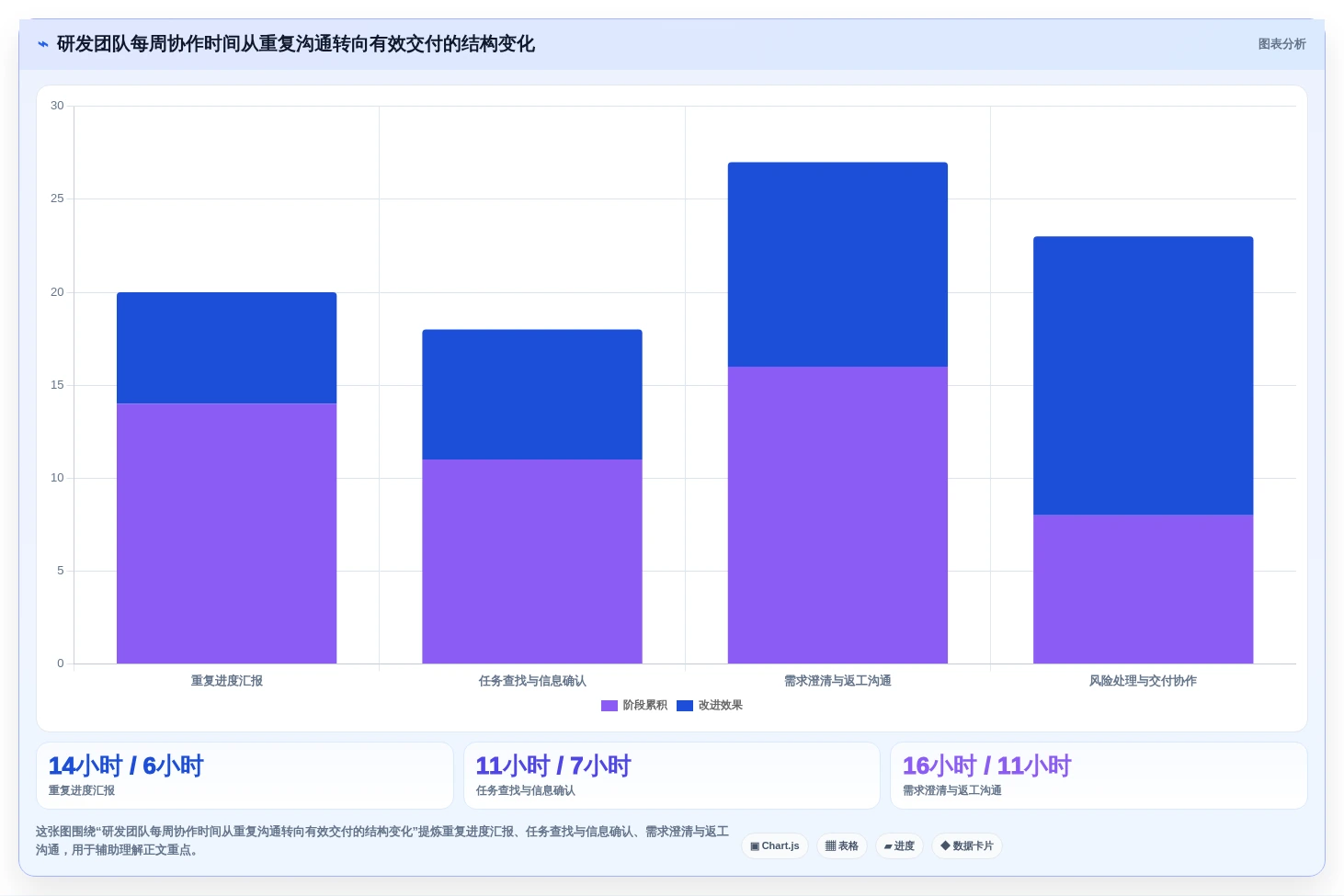This screenshot has height=896, width=1344.
Task: Click the diamond icon in the 数据卡片 chip
Action: pyautogui.click(x=945, y=846)
